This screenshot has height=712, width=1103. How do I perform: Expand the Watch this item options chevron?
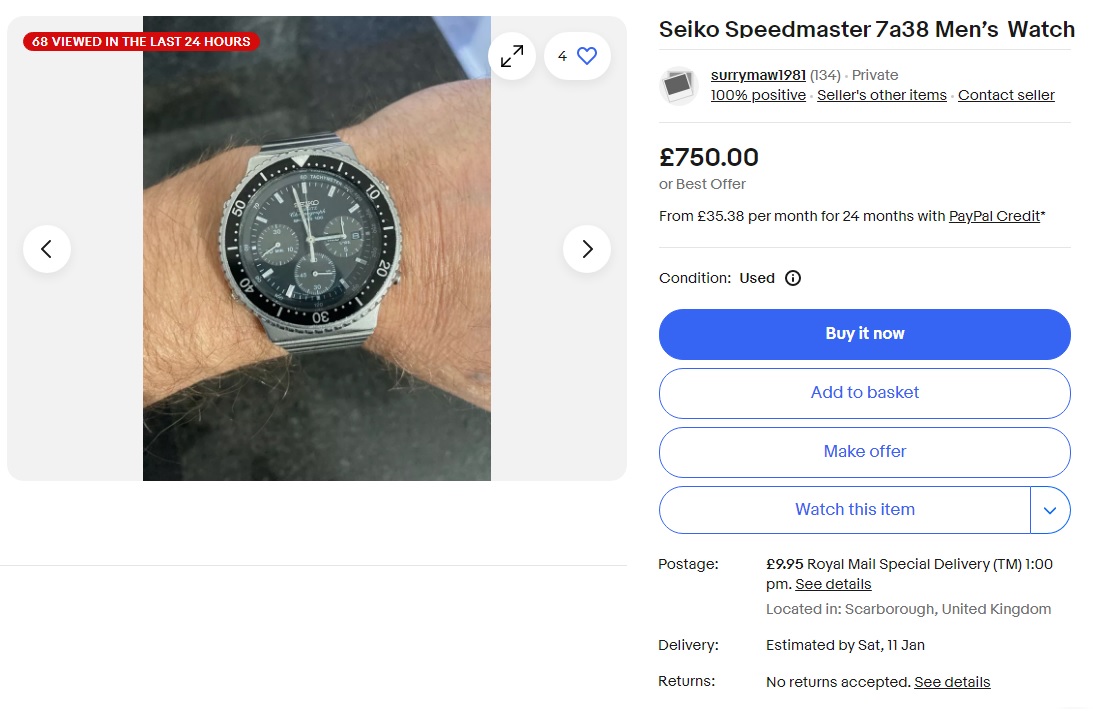pyautogui.click(x=1050, y=510)
